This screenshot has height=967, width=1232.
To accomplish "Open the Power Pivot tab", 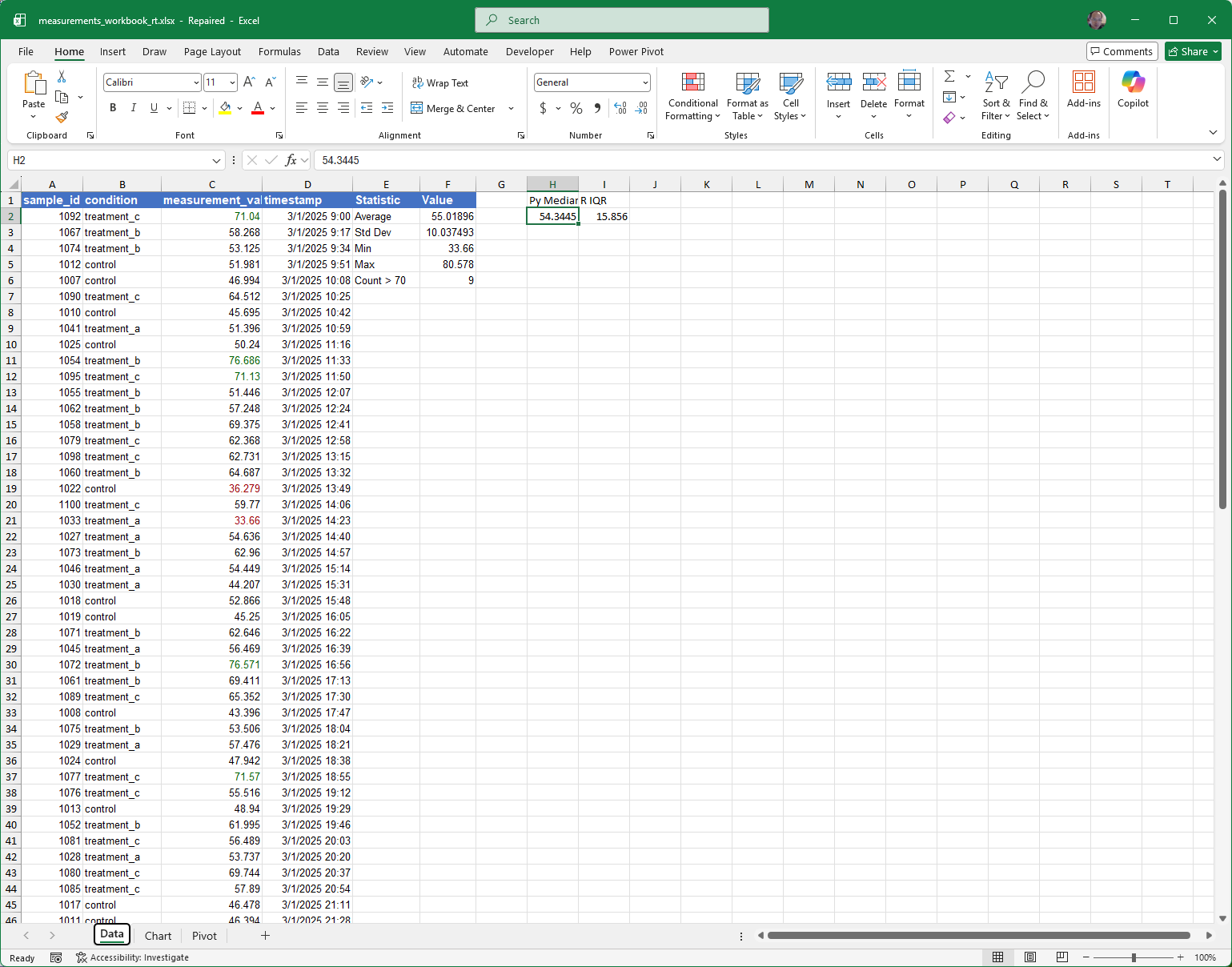I will (x=636, y=51).
